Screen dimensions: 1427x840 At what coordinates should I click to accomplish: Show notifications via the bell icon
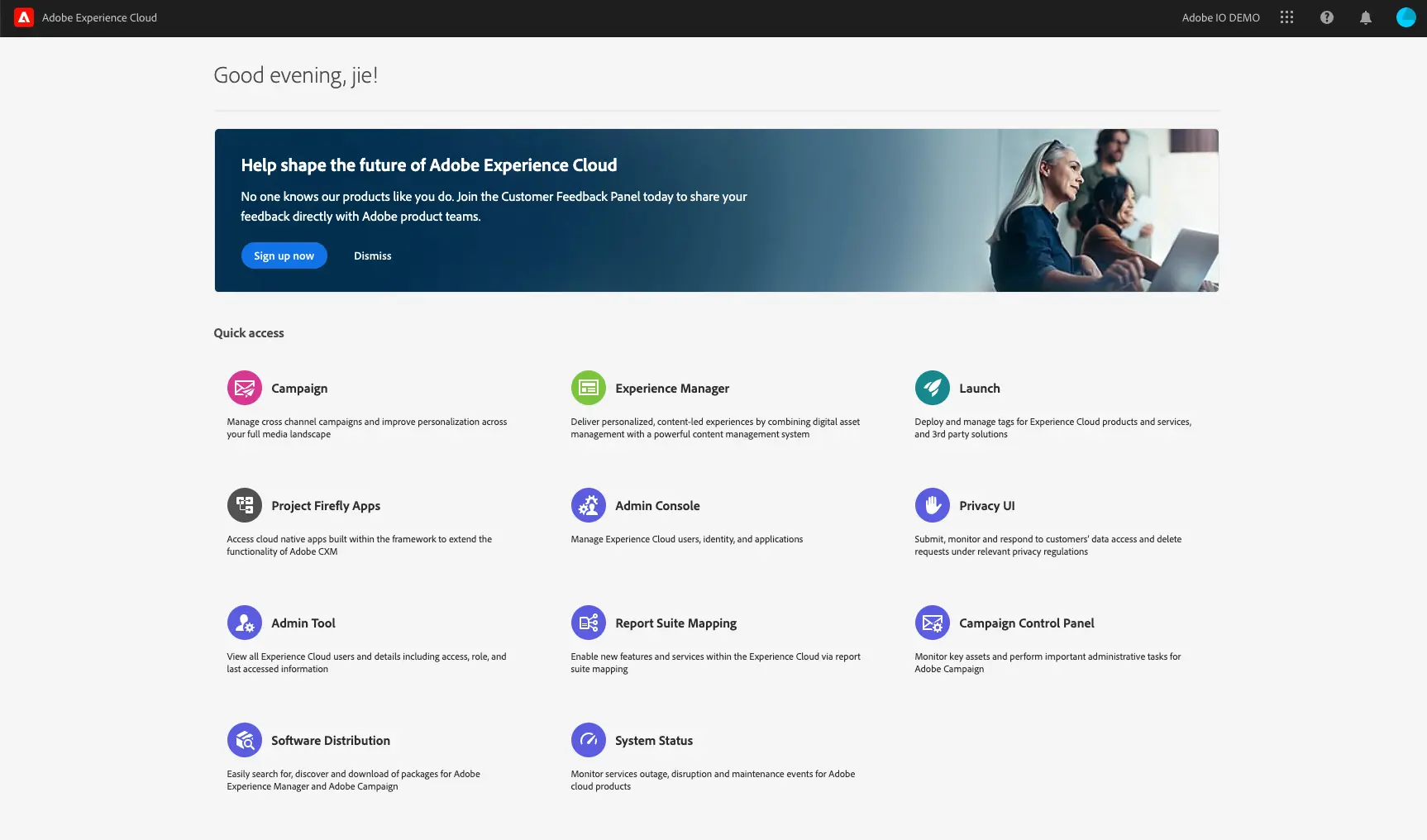pyautogui.click(x=1365, y=17)
